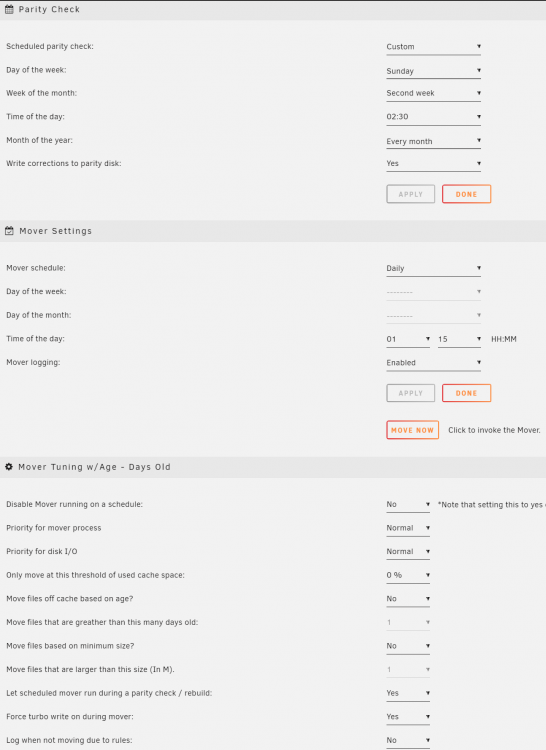Click the Mover Settings calendar icon
This screenshot has height=750, width=546.
click(9, 231)
